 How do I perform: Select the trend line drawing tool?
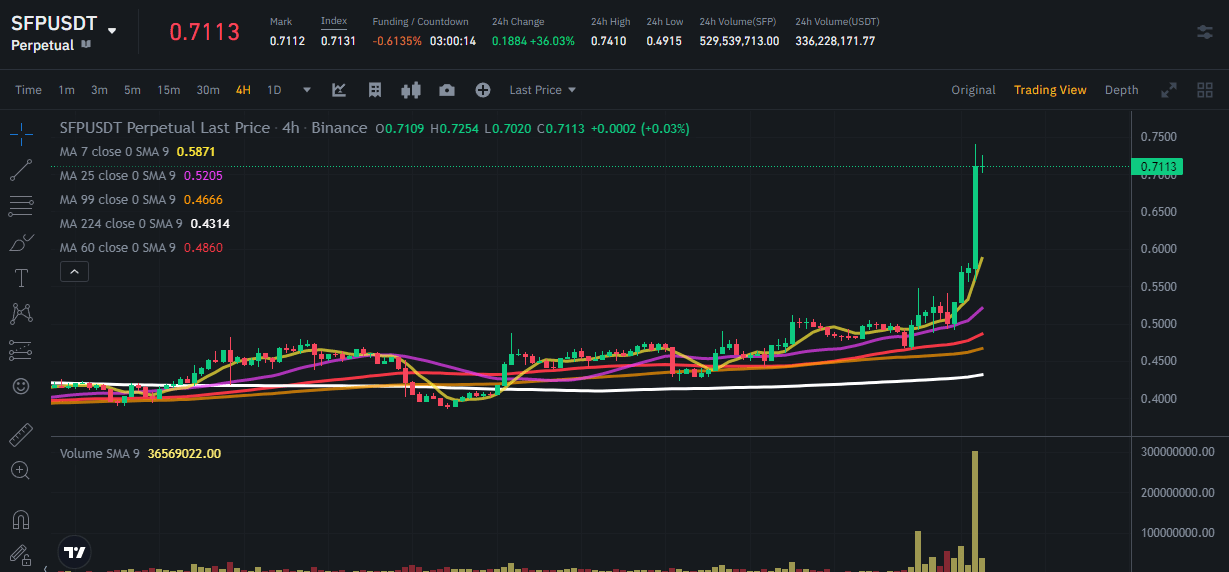21,170
